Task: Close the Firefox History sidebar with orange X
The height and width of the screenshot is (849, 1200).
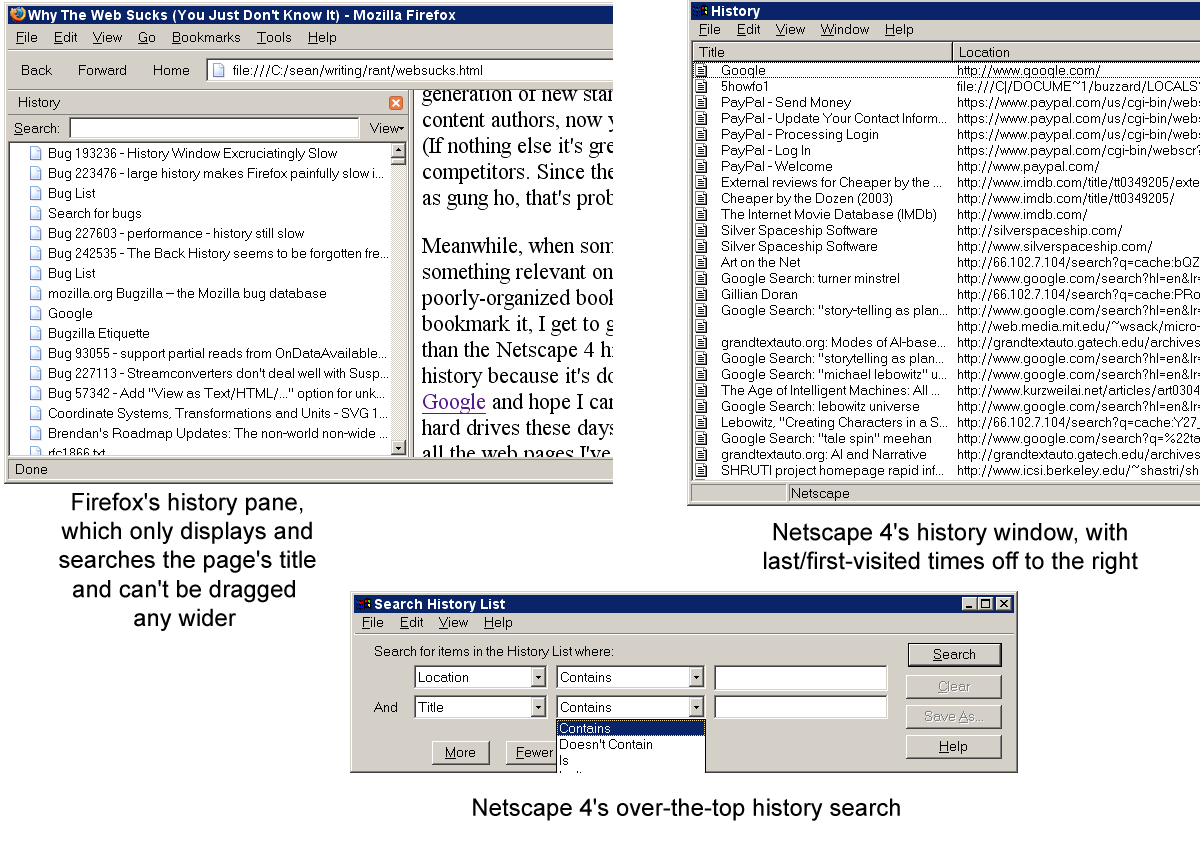Action: [396, 102]
